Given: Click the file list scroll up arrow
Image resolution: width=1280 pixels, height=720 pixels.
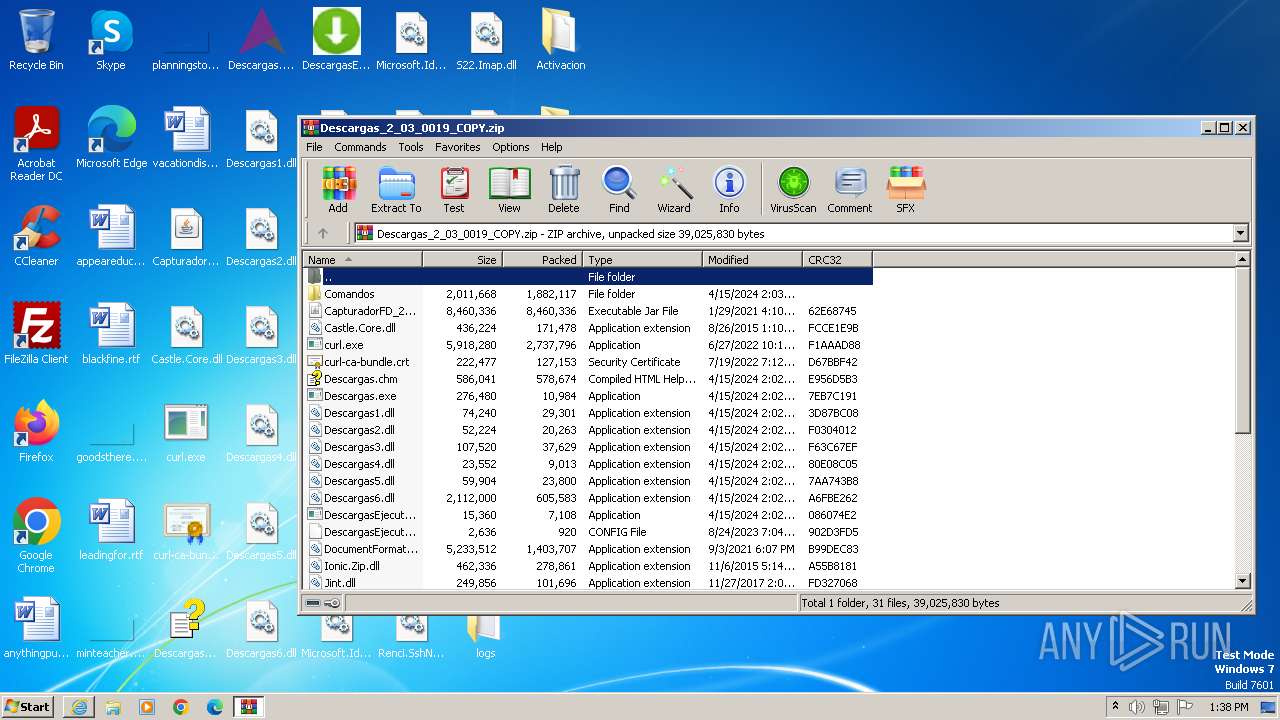Looking at the screenshot, I should [x=1243, y=259].
